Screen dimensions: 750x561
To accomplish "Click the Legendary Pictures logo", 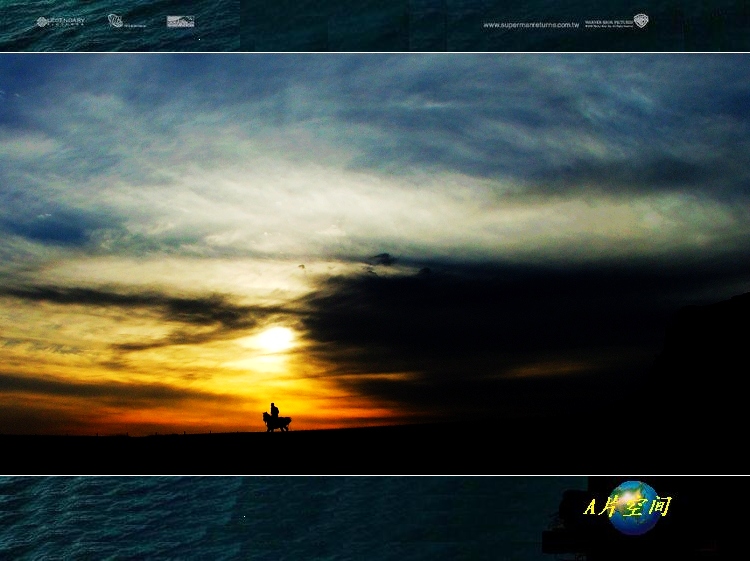I will tap(61, 22).
